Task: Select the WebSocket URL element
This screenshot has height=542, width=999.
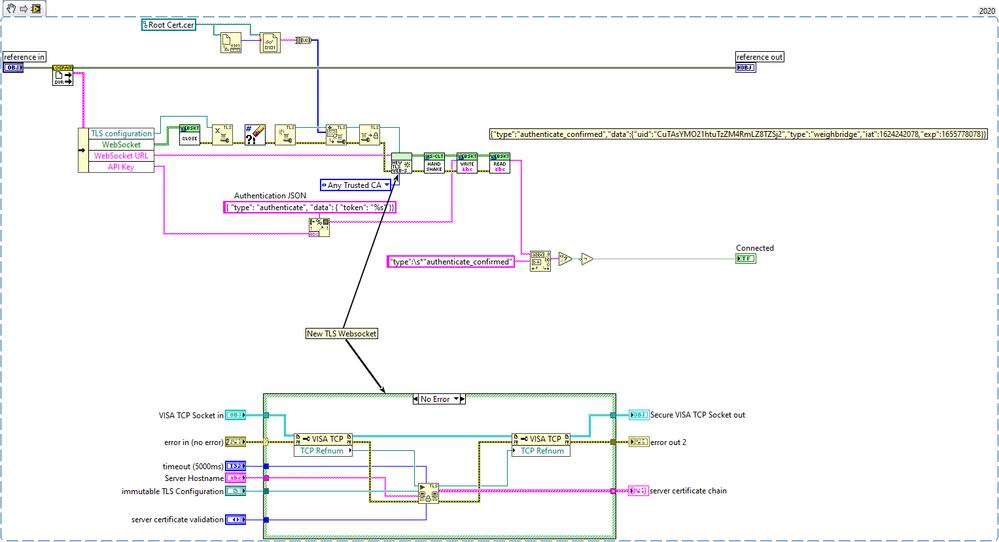Action: 121,156
